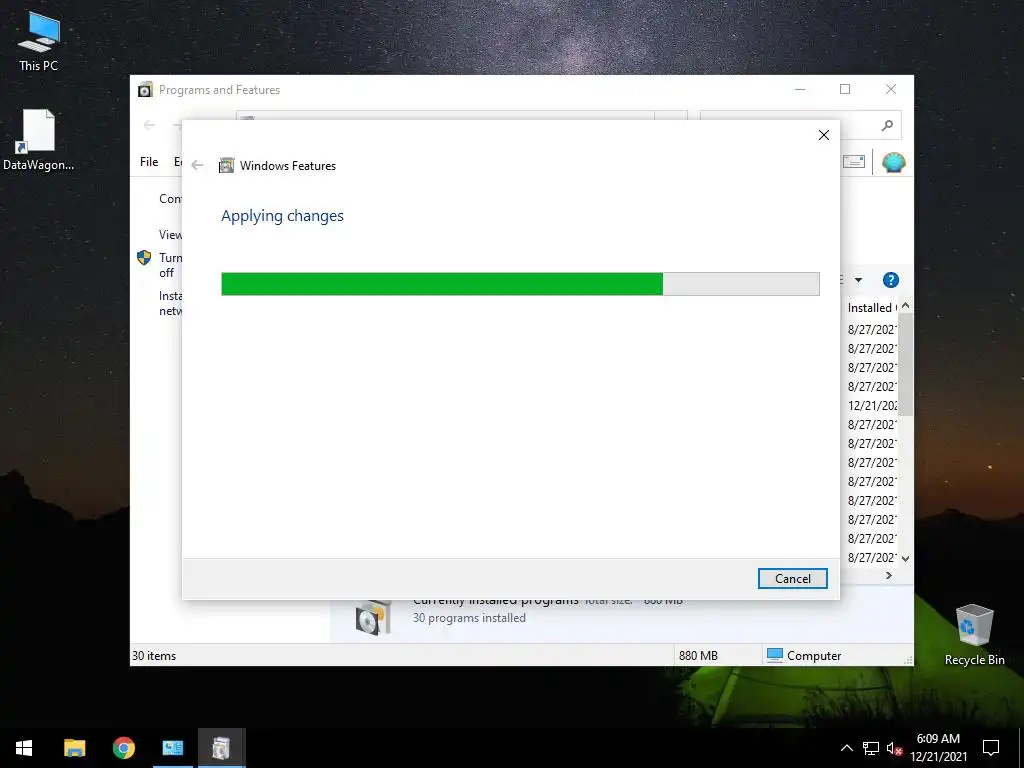Click the back arrow in Programs and Features
Viewport: 1024px width, 768px height.
150,125
